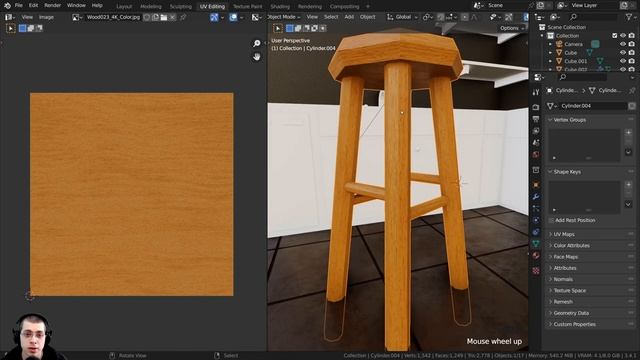Screen dimensions: 640x360
Task: Open the pivot point dropdown
Action: tap(428, 17)
